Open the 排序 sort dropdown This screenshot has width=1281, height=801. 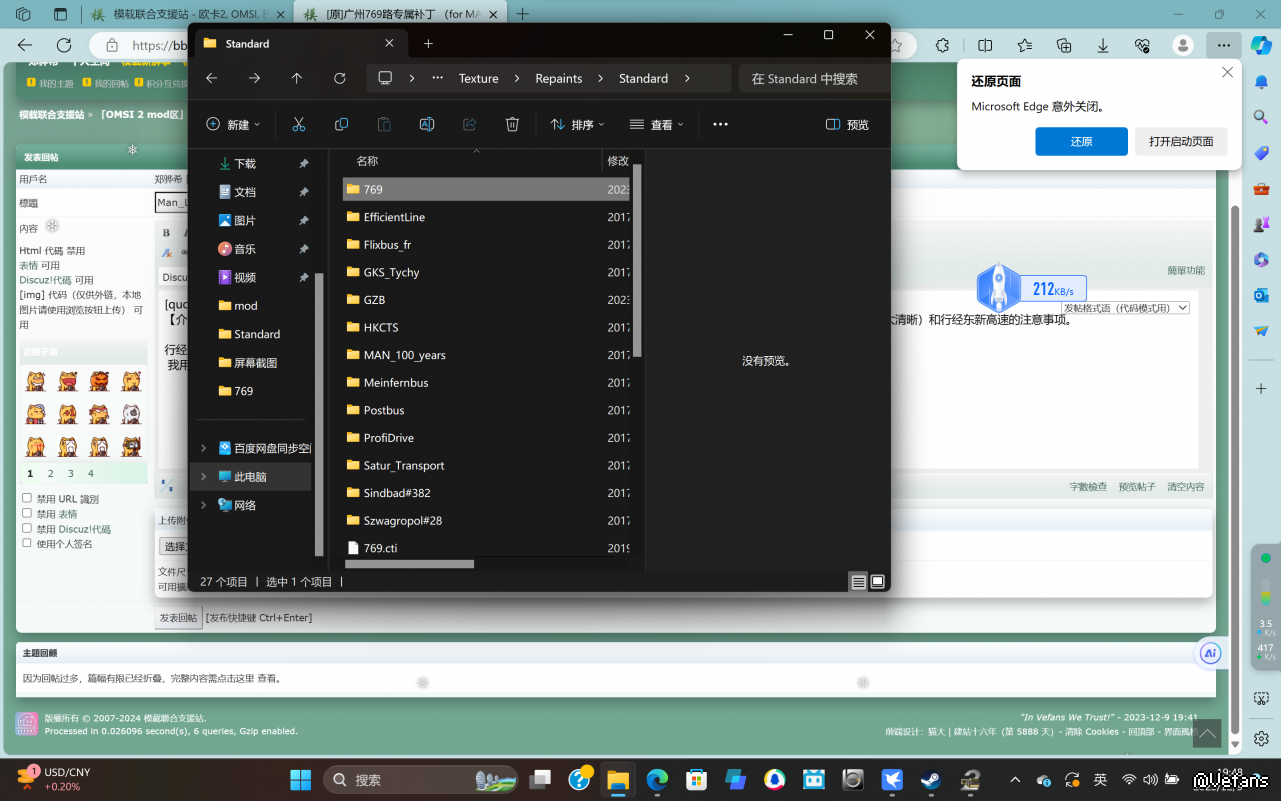point(577,125)
